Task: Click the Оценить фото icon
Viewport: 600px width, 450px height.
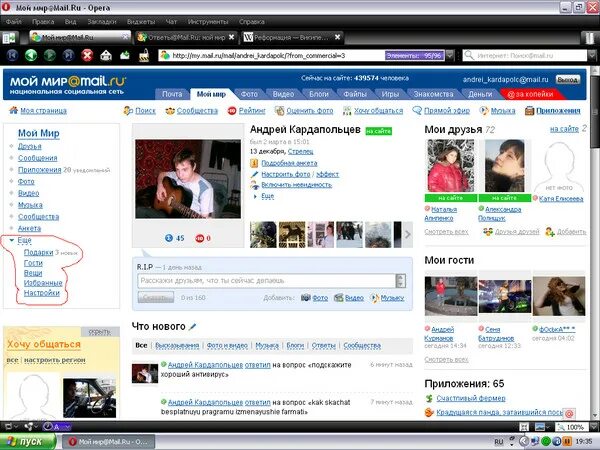Action: tap(280, 111)
